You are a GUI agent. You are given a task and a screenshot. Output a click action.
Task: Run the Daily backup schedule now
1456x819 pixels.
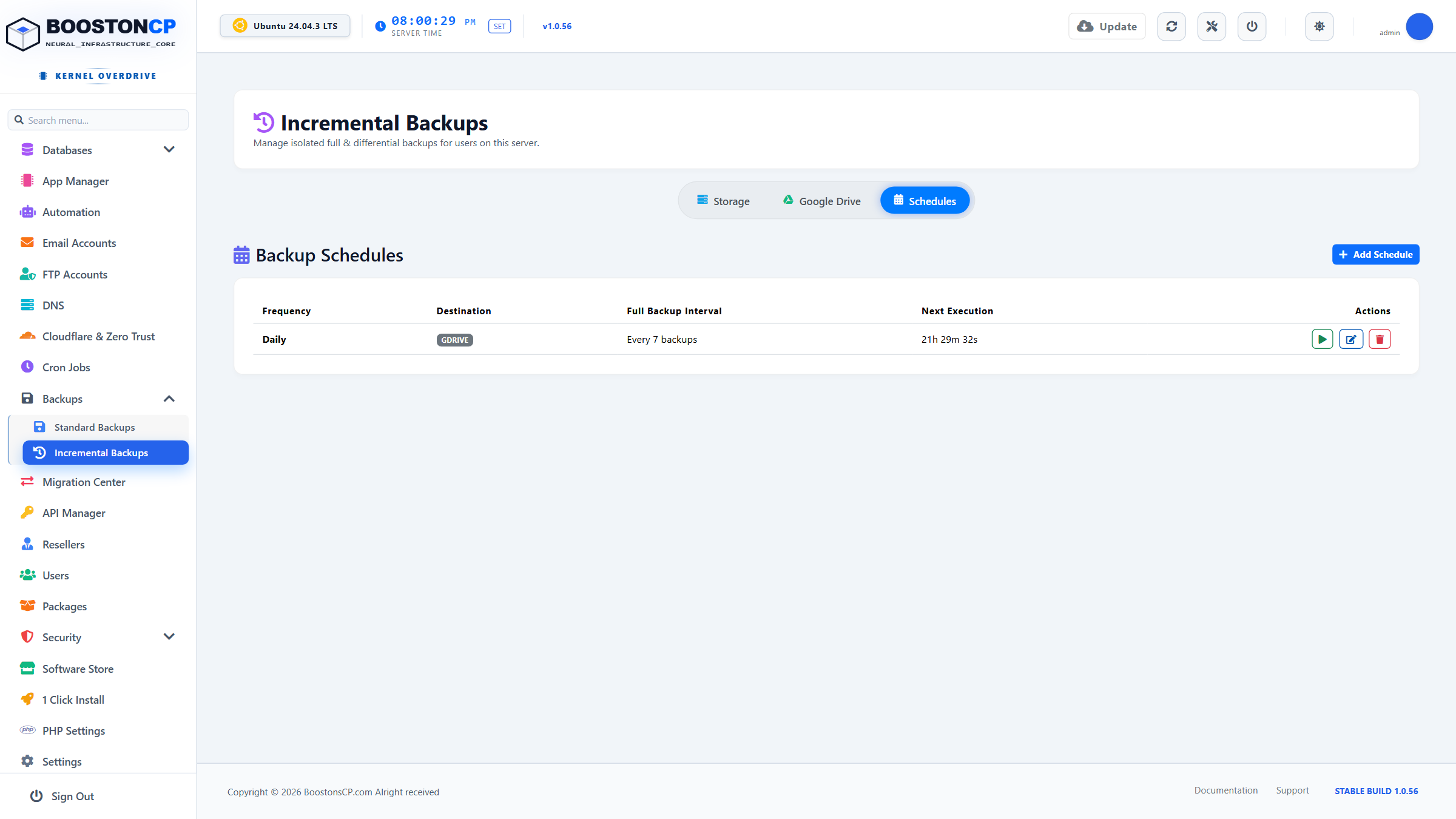1322,339
